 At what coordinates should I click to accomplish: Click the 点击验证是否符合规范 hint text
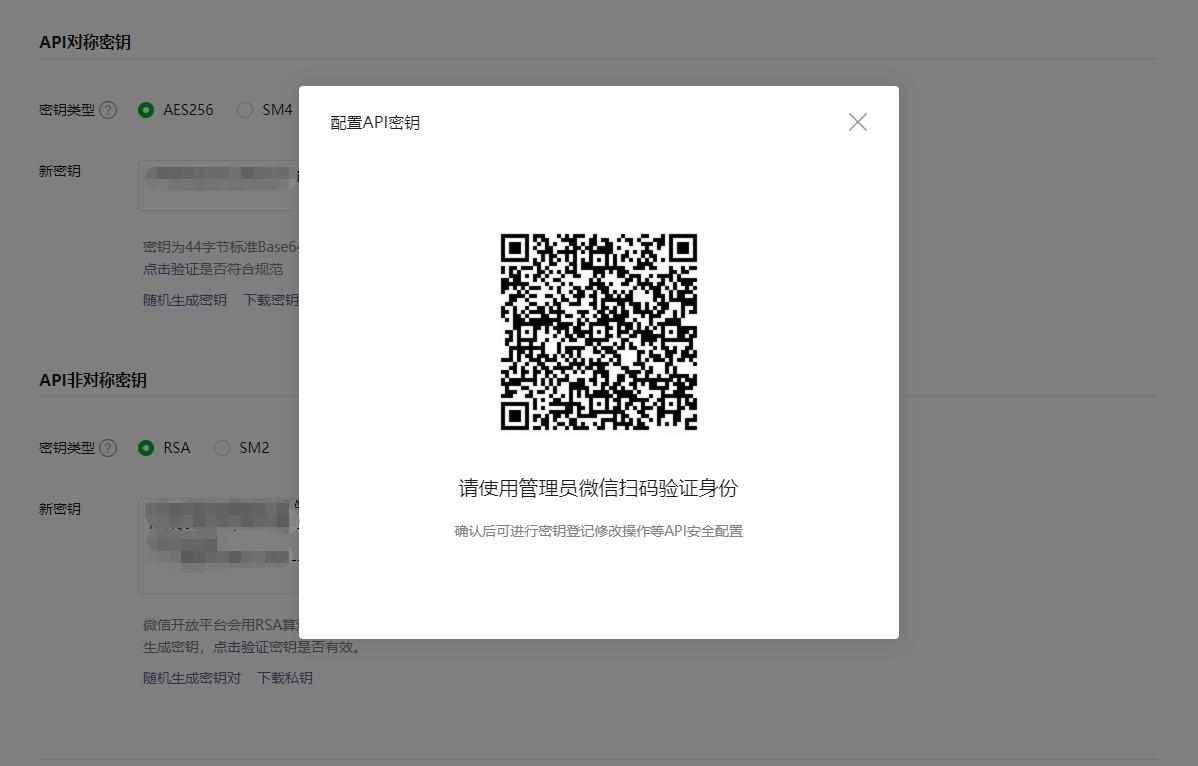(213, 269)
